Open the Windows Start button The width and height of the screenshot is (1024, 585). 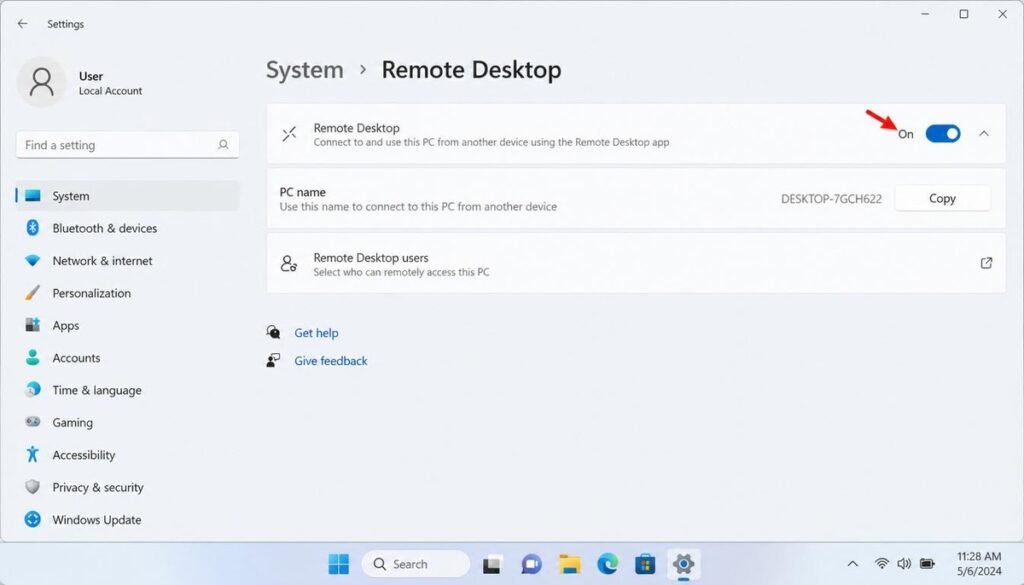(x=338, y=564)
